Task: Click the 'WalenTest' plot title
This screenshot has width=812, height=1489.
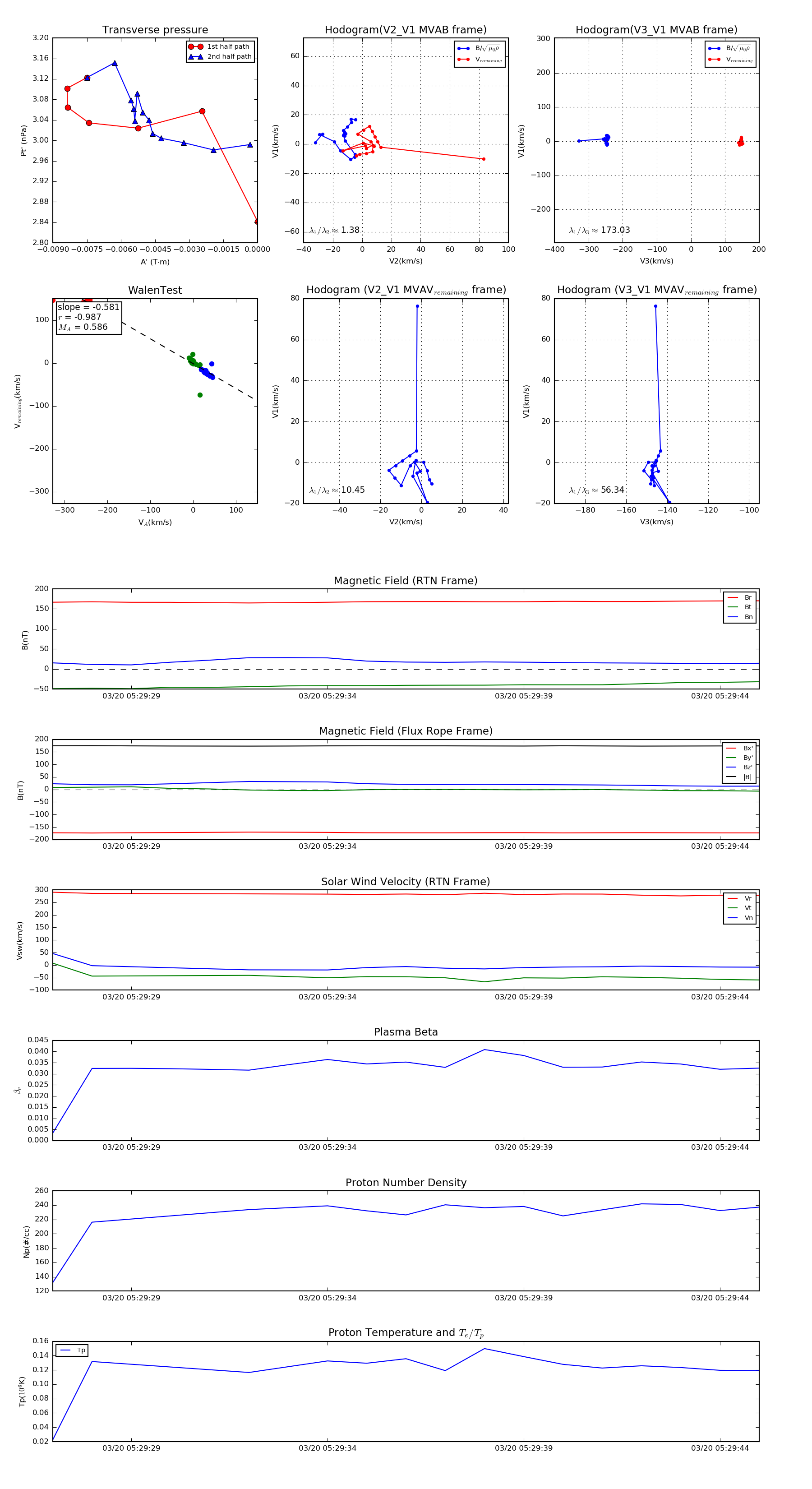Action: pos(155,290)
